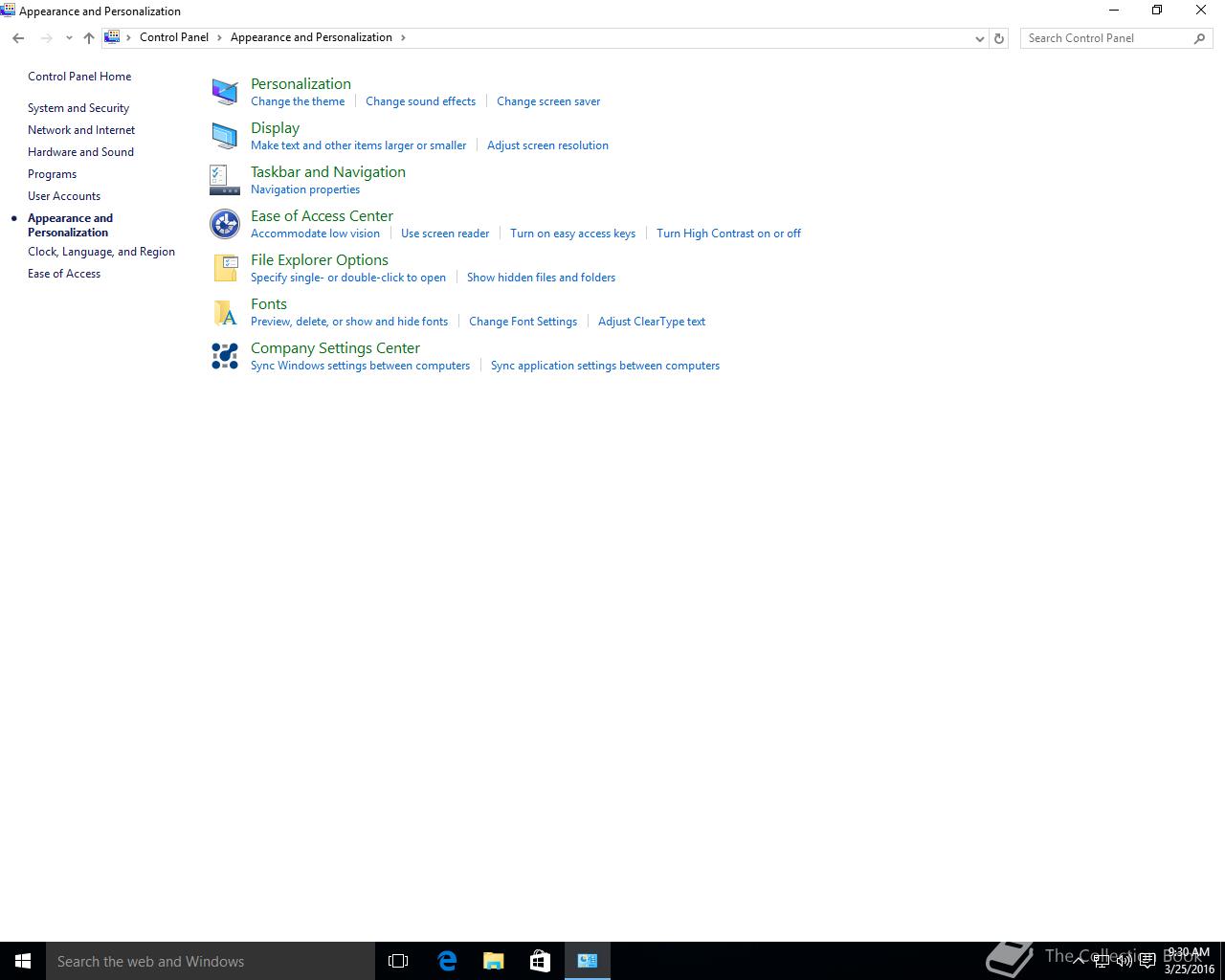The width and height of the screenshot is (1225, 980).
Task: Click Change Font Settings link
Action: pyautogui.click(x=523, y=322)
